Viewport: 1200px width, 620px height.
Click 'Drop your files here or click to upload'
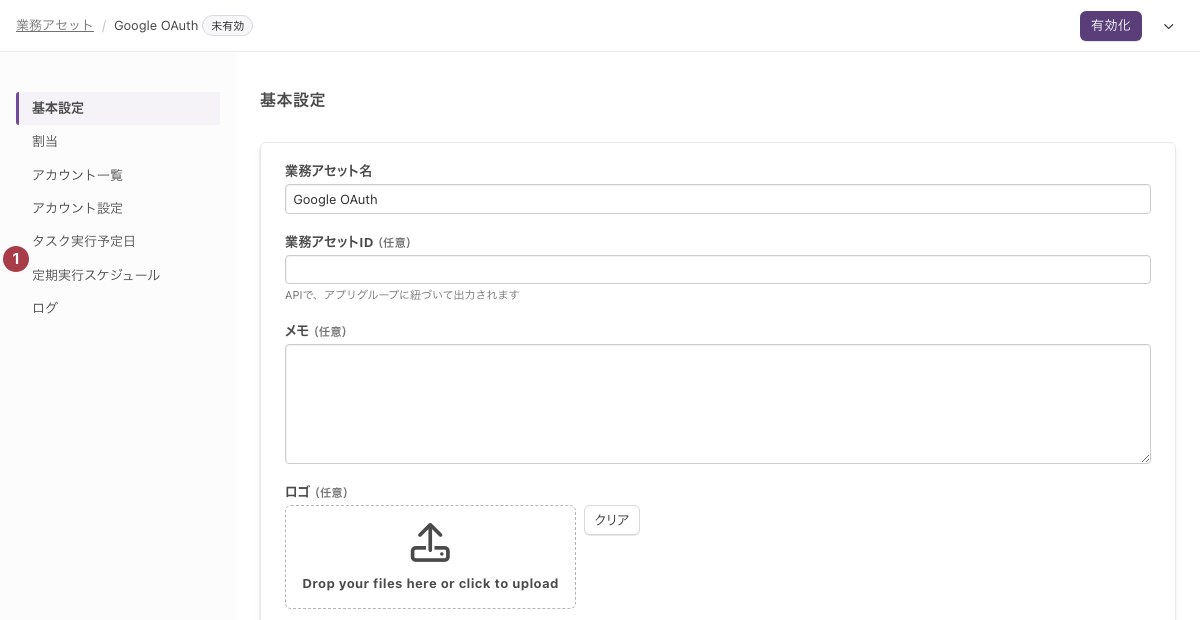click(430, 583)
